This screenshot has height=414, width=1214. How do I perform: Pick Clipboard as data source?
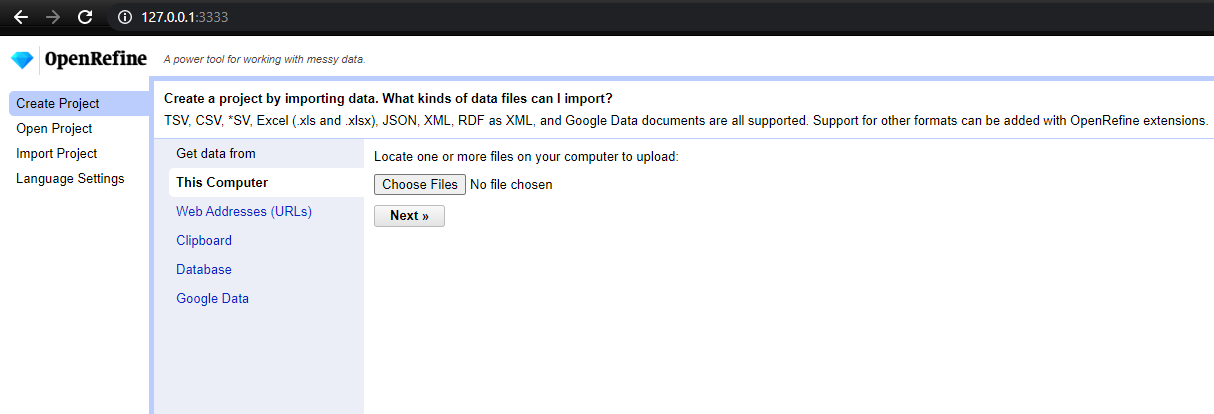pyautogui.click(x=204, y=241)
